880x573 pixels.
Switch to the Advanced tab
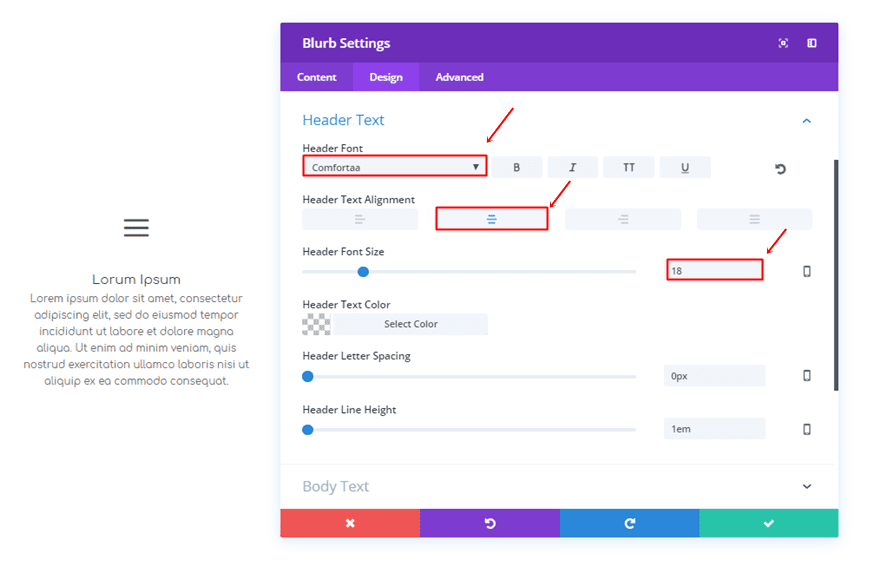click(459, 77)
